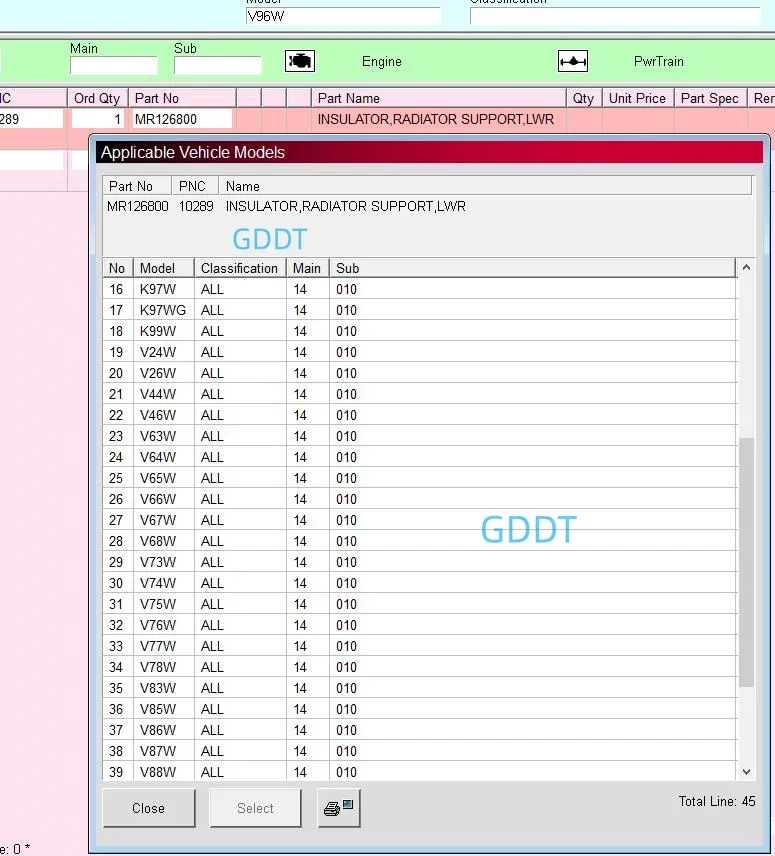Screen dimensions: 775x856
Task: Click the Sub input field
Action: click(x=217, y=66)
